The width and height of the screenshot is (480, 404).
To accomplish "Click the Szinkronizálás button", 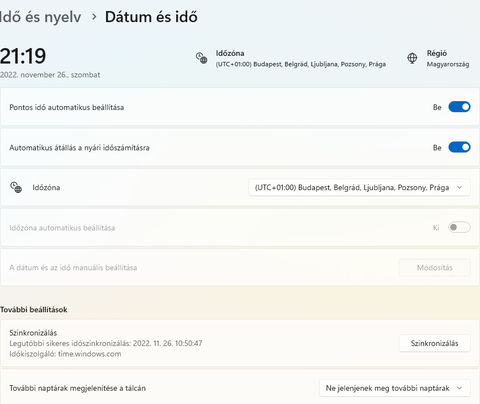I will tap(434, 343).
